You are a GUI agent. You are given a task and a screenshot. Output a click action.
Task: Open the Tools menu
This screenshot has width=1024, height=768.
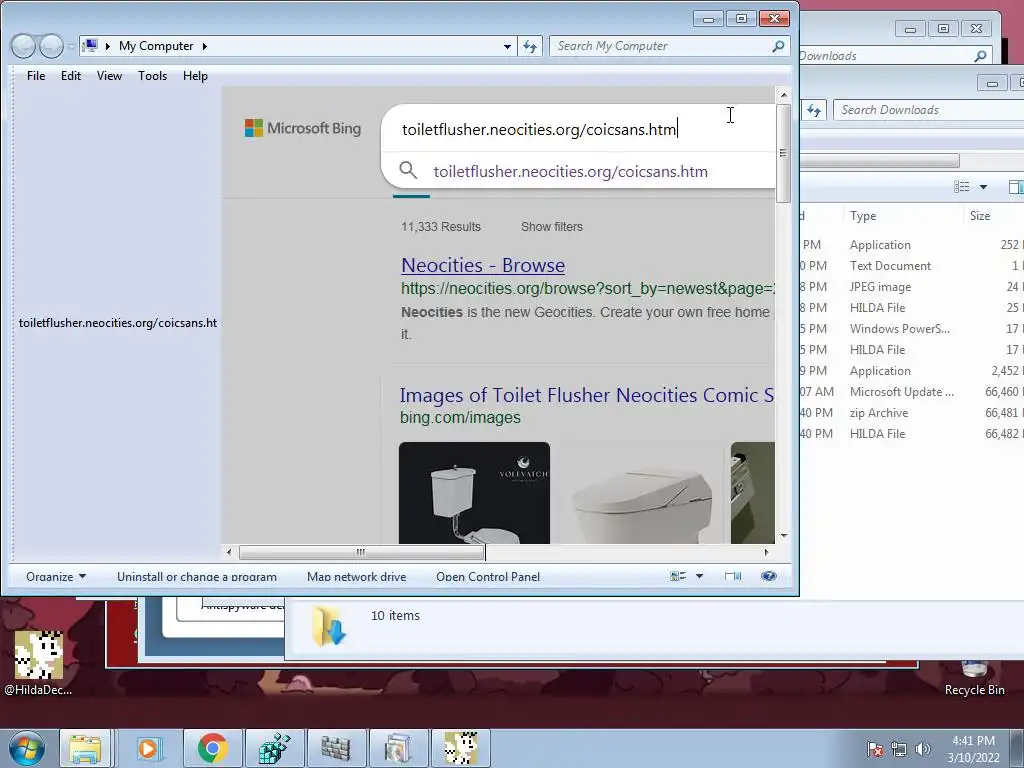tap(152, 76)
